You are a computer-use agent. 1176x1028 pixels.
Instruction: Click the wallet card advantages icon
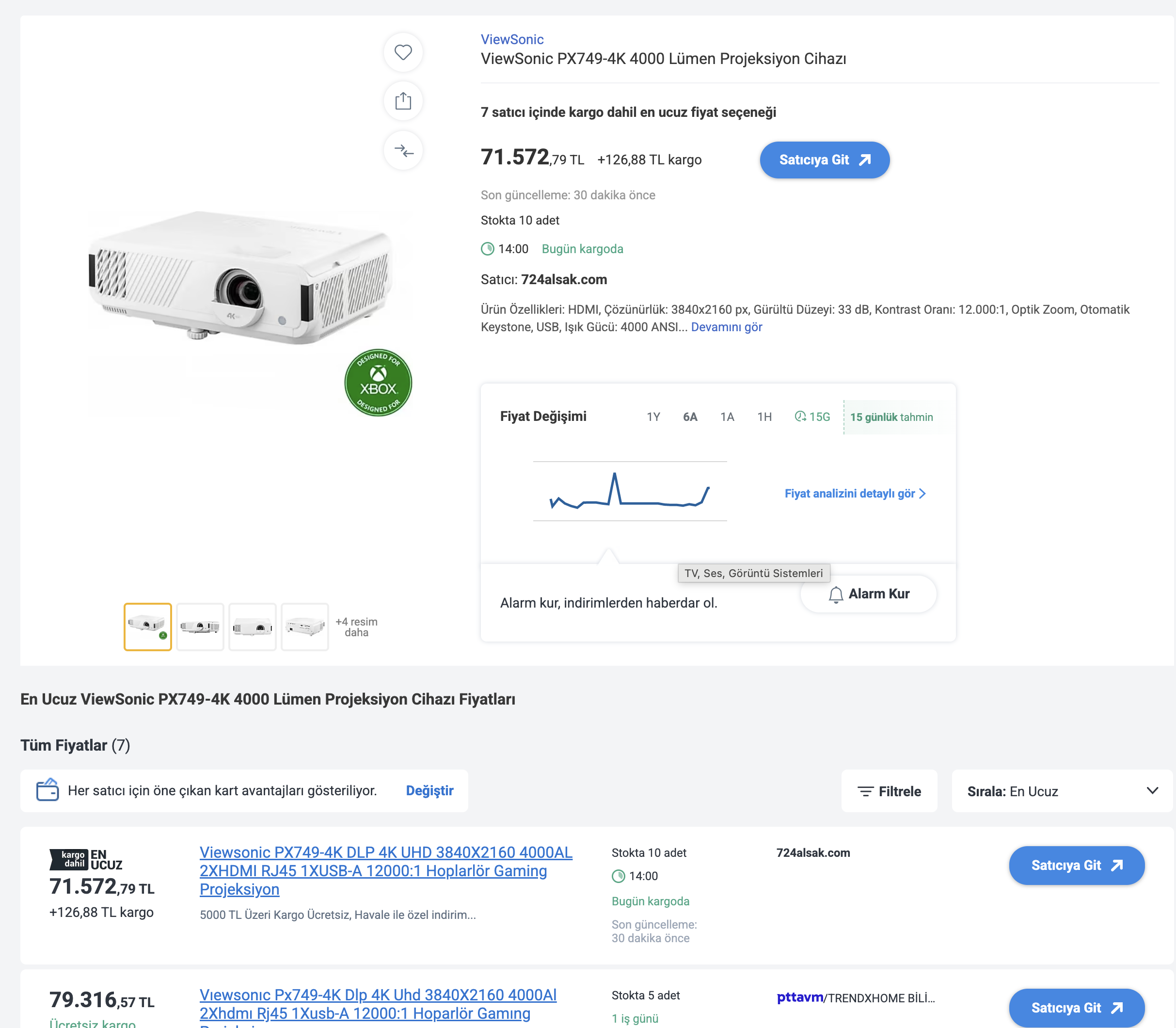pos(48,790)
